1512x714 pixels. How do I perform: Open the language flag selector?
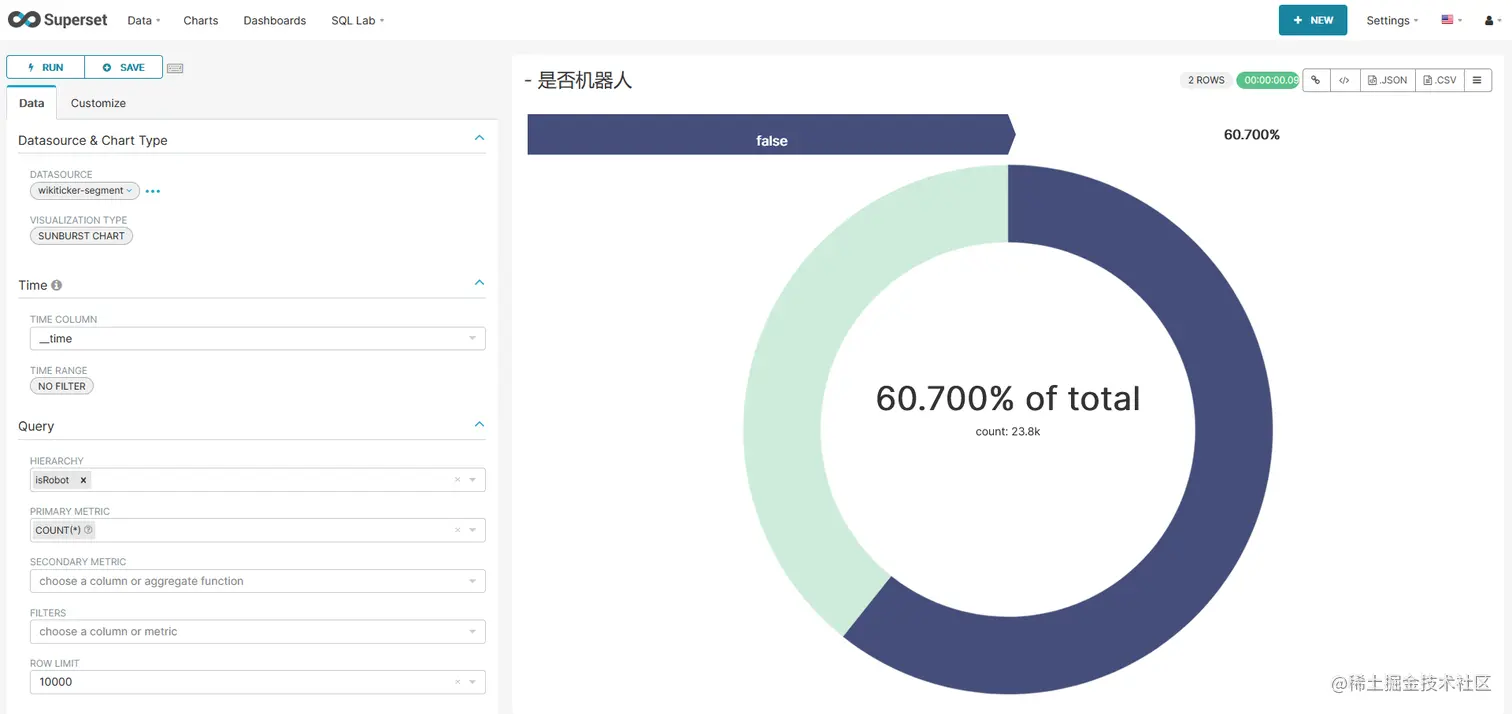[x=1451, y=20]
